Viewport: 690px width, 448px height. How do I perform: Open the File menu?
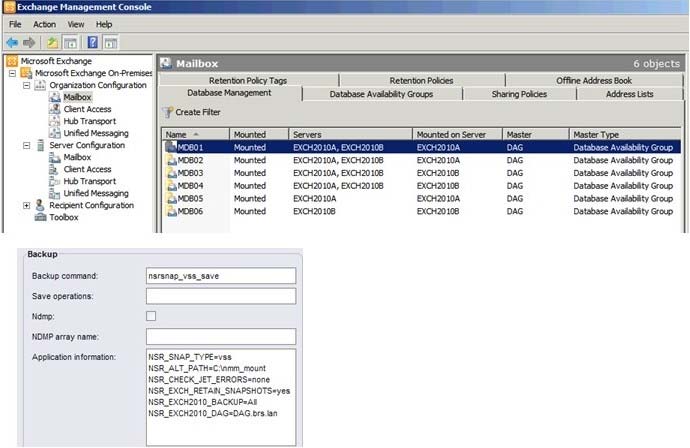click(x=15, y=24)
